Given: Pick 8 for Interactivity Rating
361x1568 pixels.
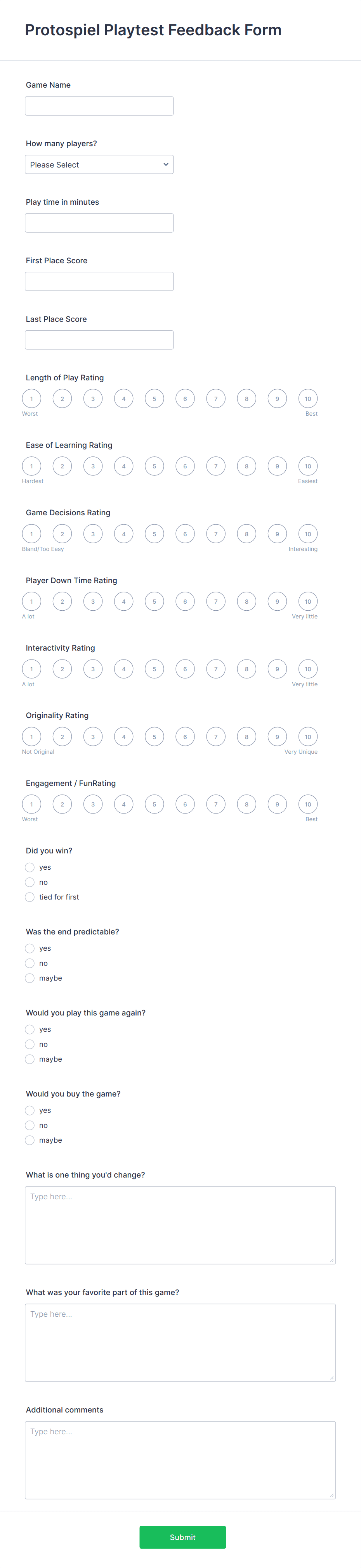Looking at the screenshot, I should 246,669.
